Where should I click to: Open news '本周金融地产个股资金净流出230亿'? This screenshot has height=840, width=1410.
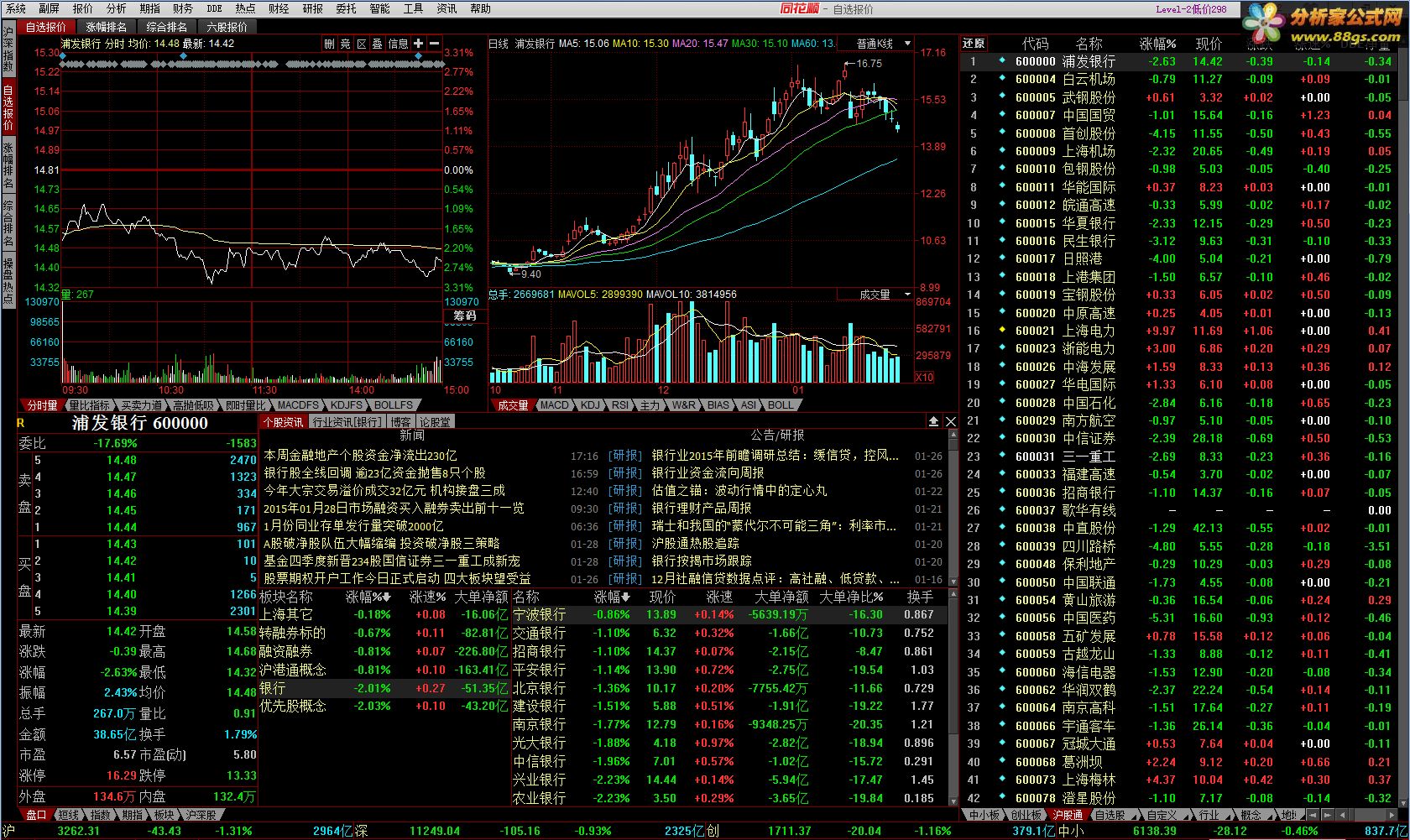coord(360,456)
